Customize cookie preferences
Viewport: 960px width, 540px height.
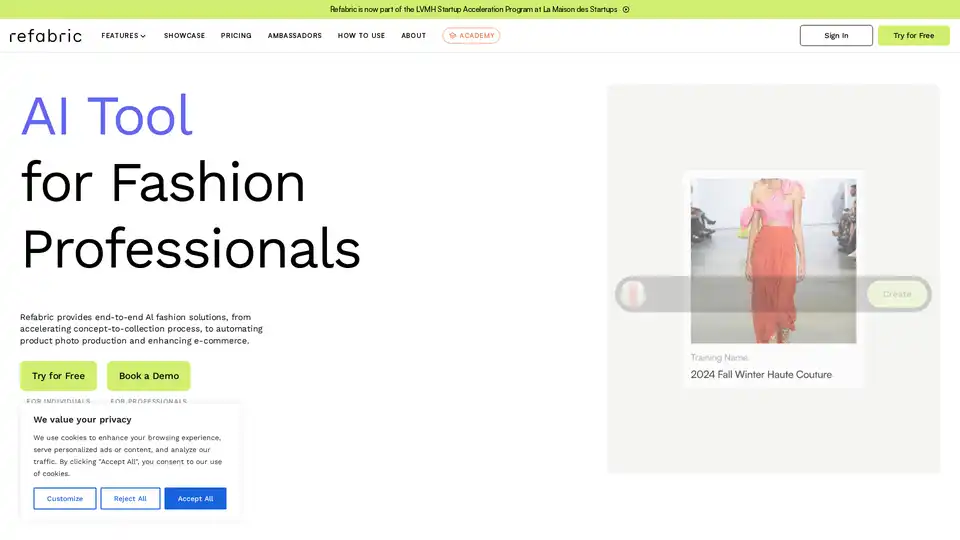pyautogui.click(x=65, y=498)
